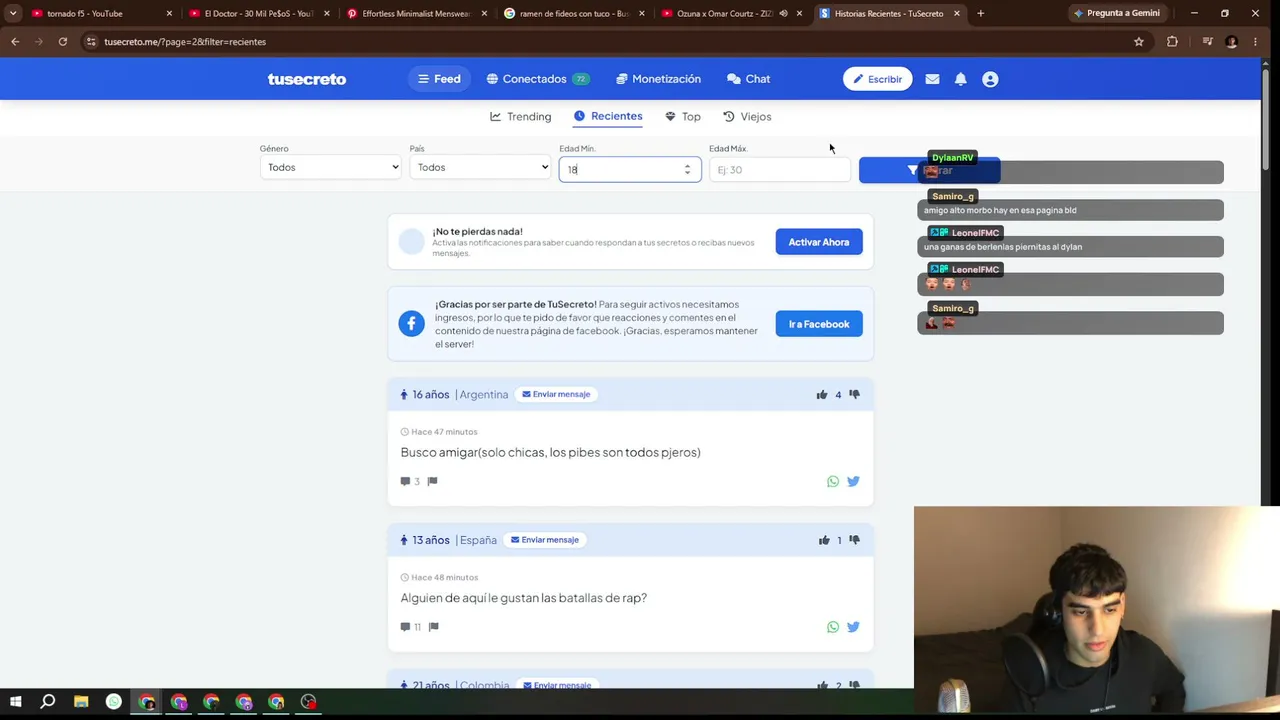Click Activar Ahora notifications button
Image resolution: width=1280 pixels, height=720 pixels.
click(818, 242)
